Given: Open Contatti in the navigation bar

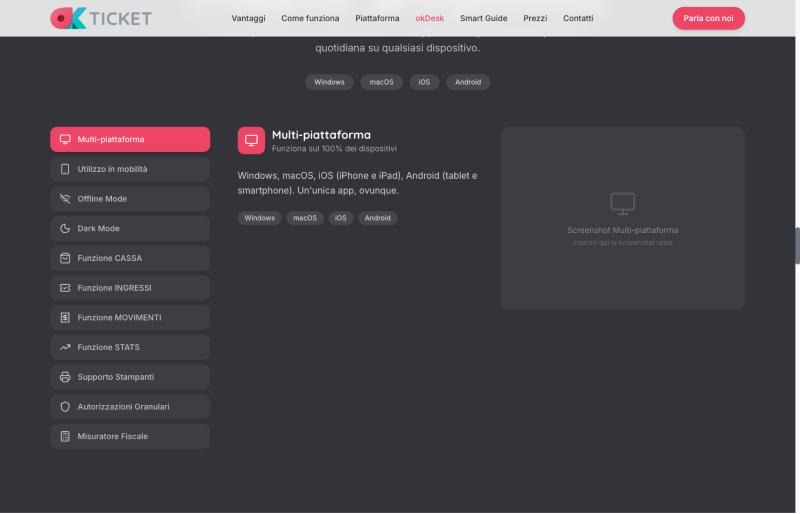Looking at the screenshot, I should tap(578, 18).
